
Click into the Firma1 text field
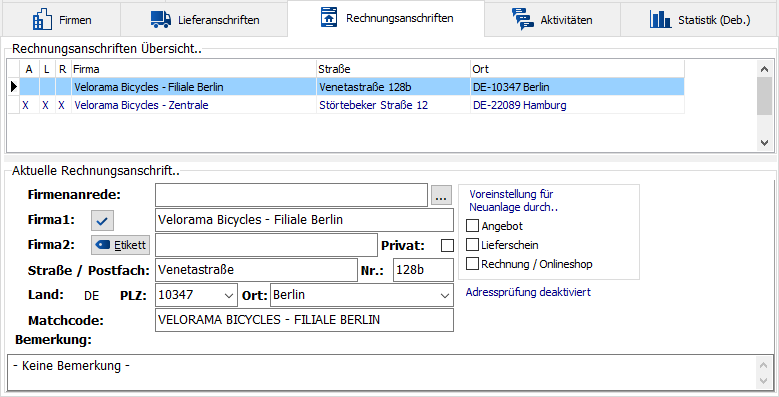[x=304, y=220]
